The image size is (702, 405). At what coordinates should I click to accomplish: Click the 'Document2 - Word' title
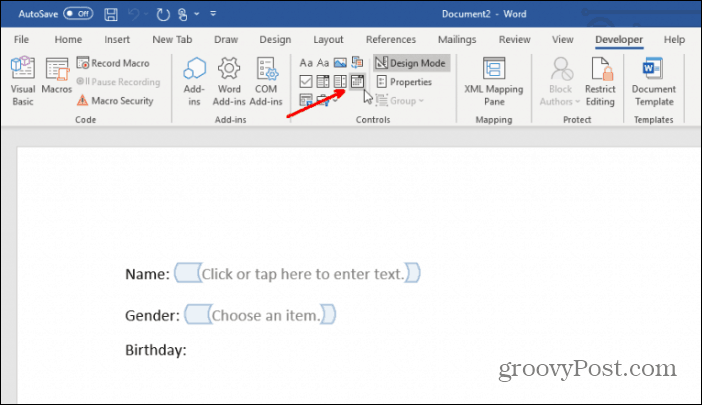pos(484,14)
